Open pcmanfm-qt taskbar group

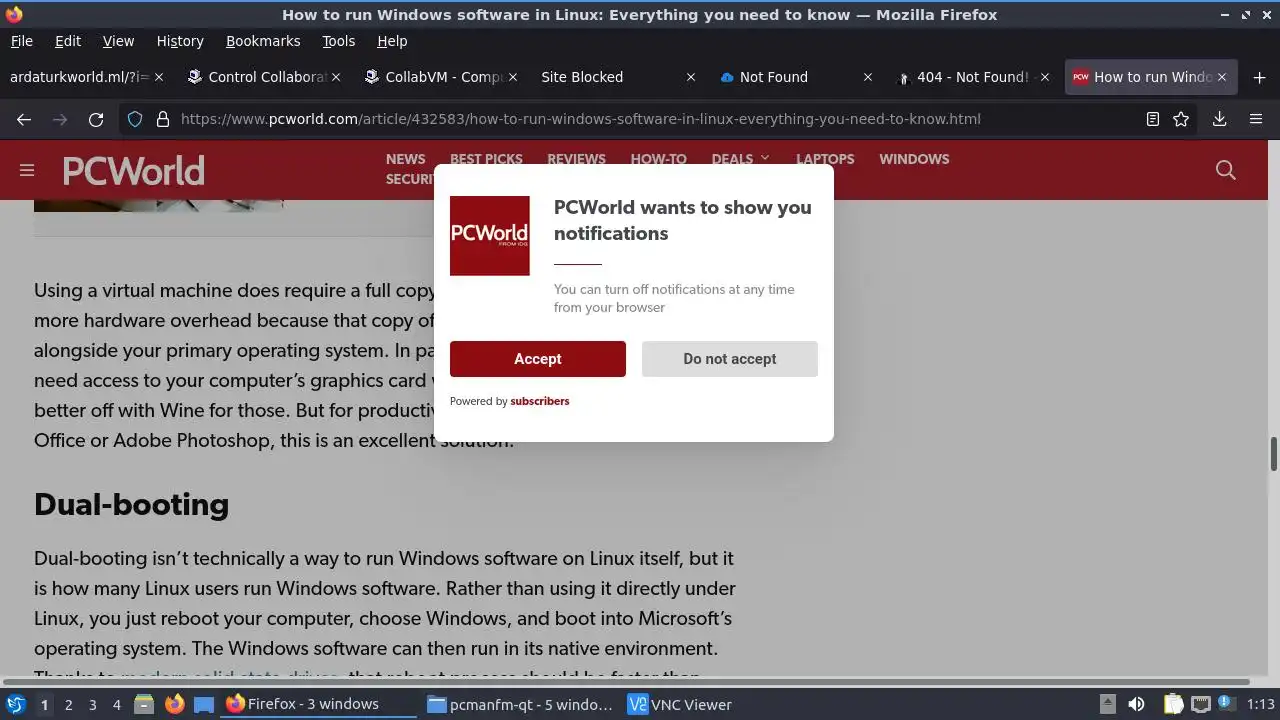(x=519, y=705)
